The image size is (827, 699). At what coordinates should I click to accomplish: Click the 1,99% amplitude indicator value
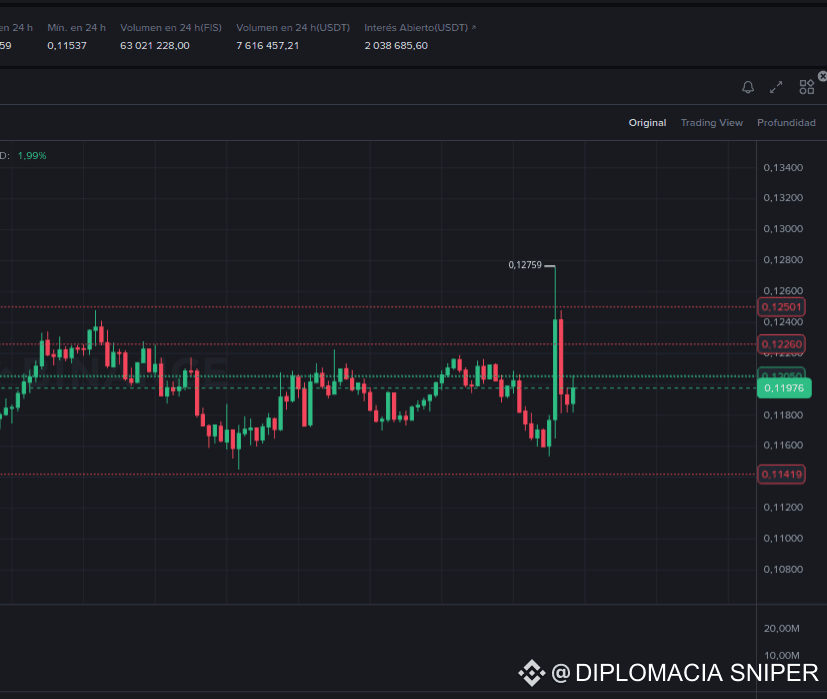click(32, 156)
